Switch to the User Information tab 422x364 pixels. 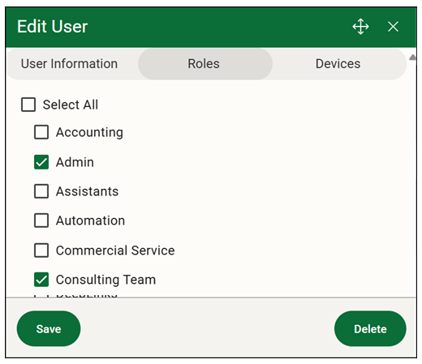(x=69, y=64)
